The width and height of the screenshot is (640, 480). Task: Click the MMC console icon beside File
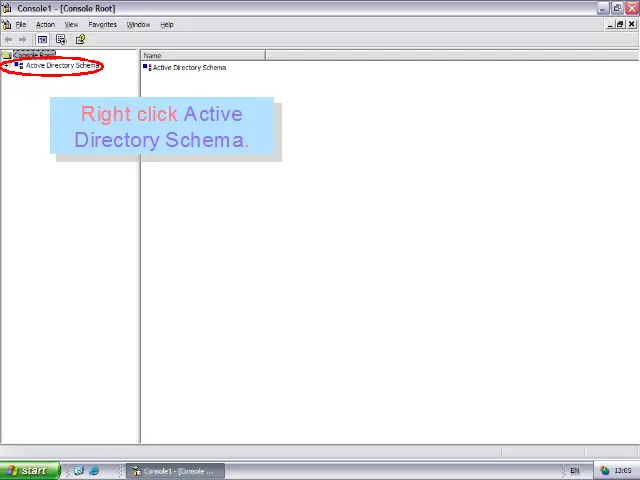(x=7, y=24)
